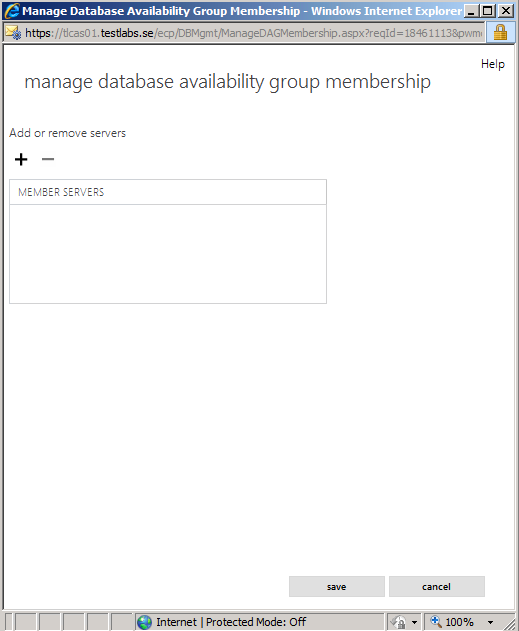Viewport: 519px width, 631px height.
Task: Click the save button
Action: 337,587
